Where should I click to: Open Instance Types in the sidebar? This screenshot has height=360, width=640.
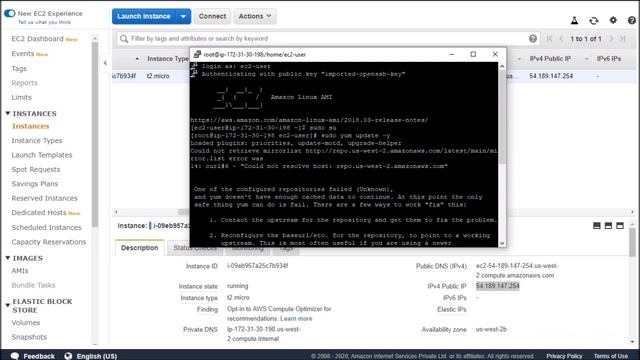point(37,140)
